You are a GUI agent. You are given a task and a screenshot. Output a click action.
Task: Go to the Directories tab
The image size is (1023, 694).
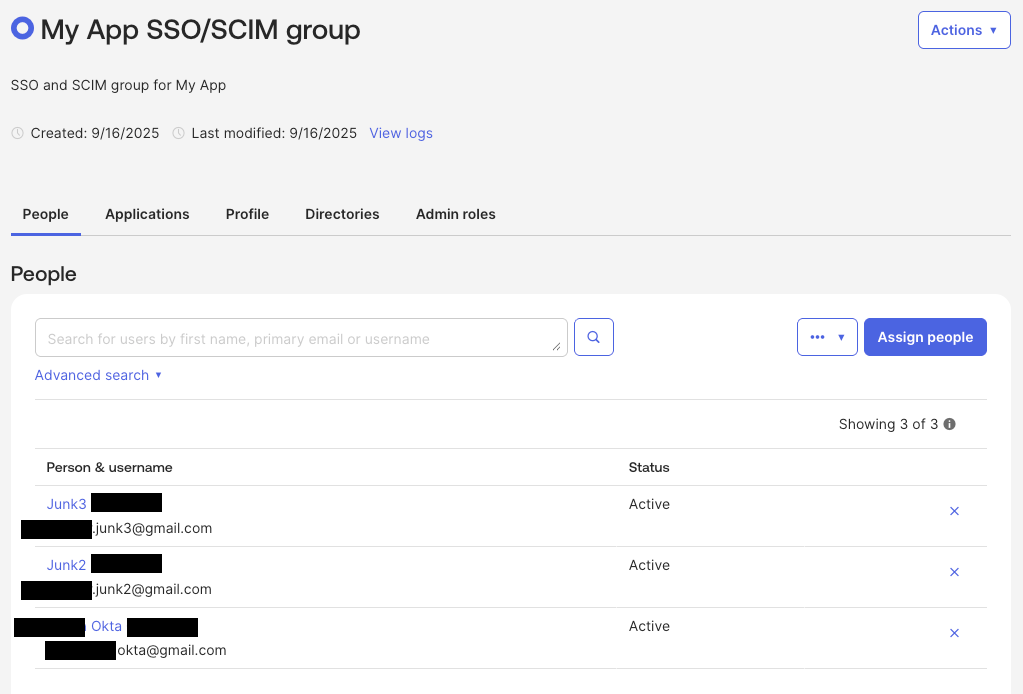(x=342, y=214)
